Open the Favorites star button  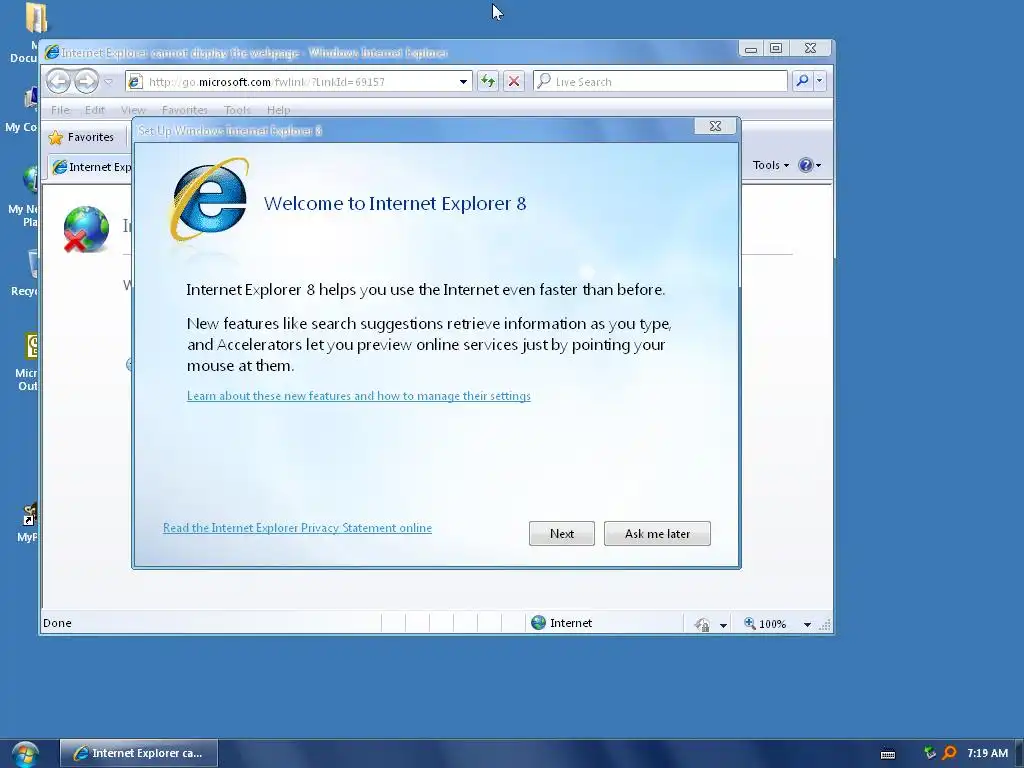tap(82, 137)
